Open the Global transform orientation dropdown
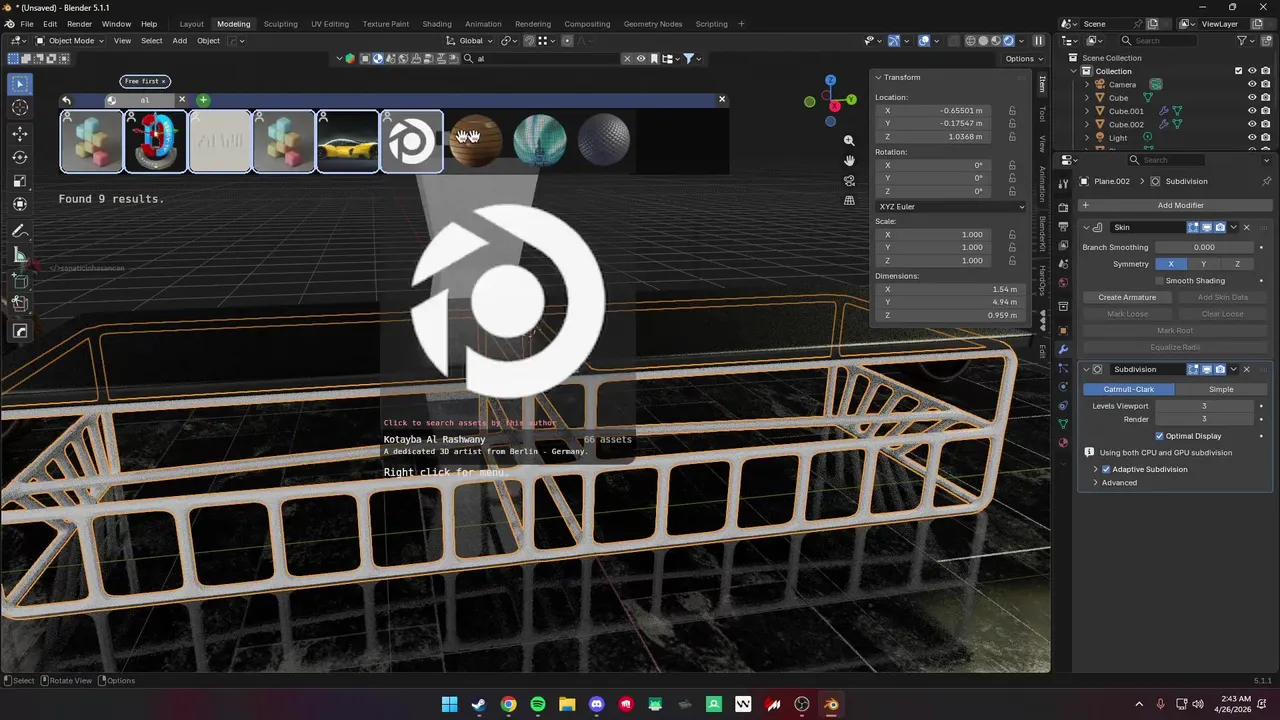 (470, 41)
